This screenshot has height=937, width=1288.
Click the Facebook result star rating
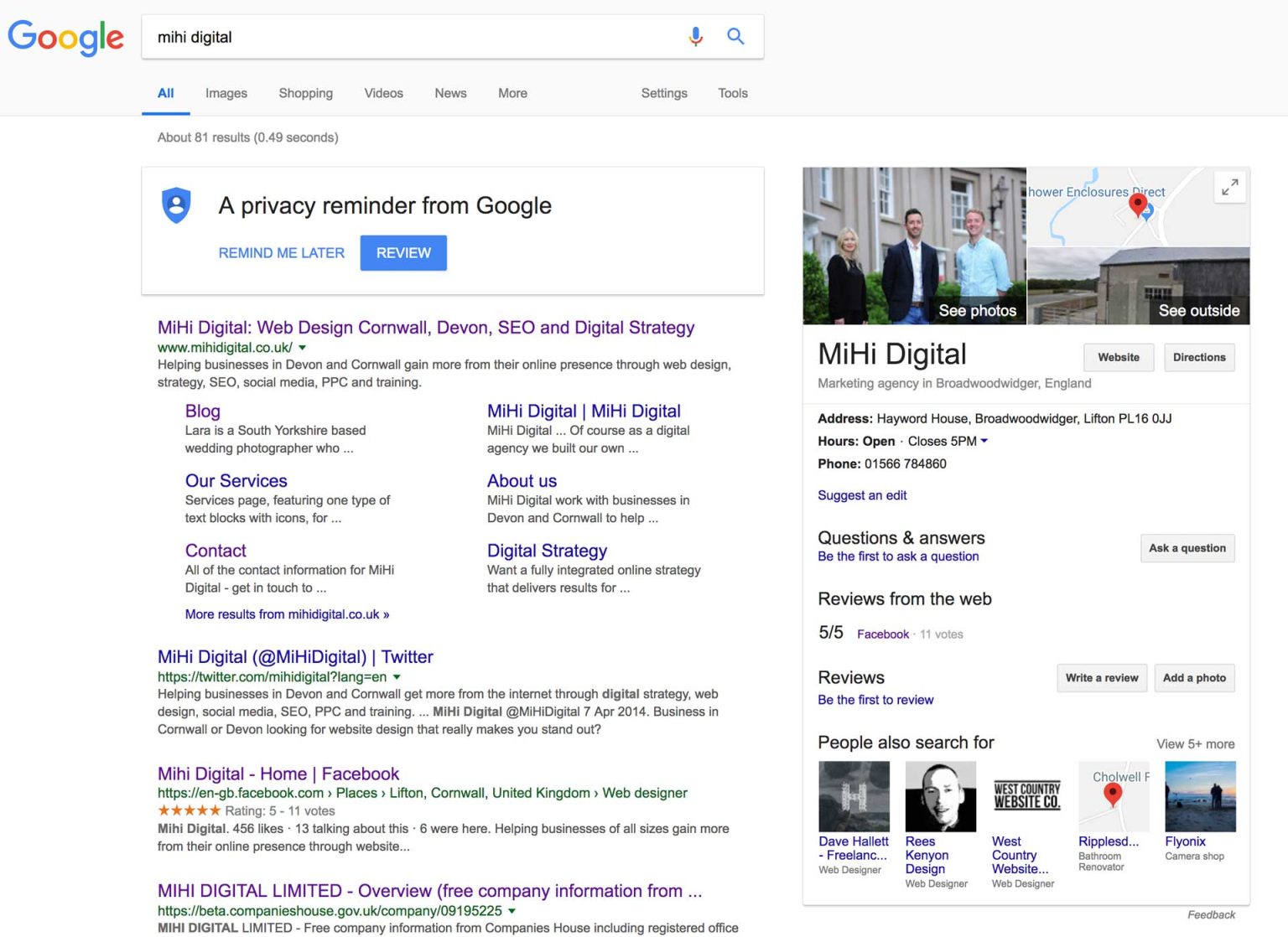pos(190,810)
